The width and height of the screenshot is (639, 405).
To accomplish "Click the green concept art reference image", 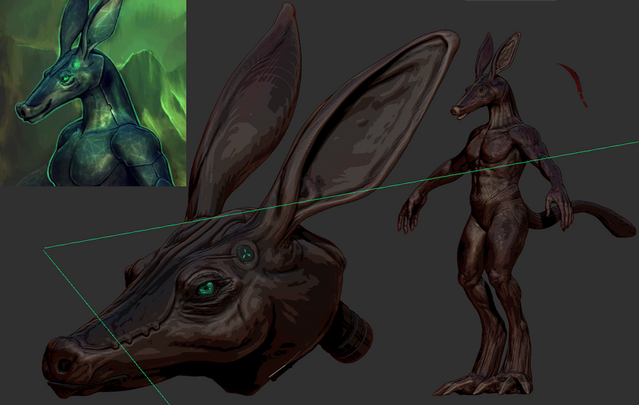I will (93, 92).
